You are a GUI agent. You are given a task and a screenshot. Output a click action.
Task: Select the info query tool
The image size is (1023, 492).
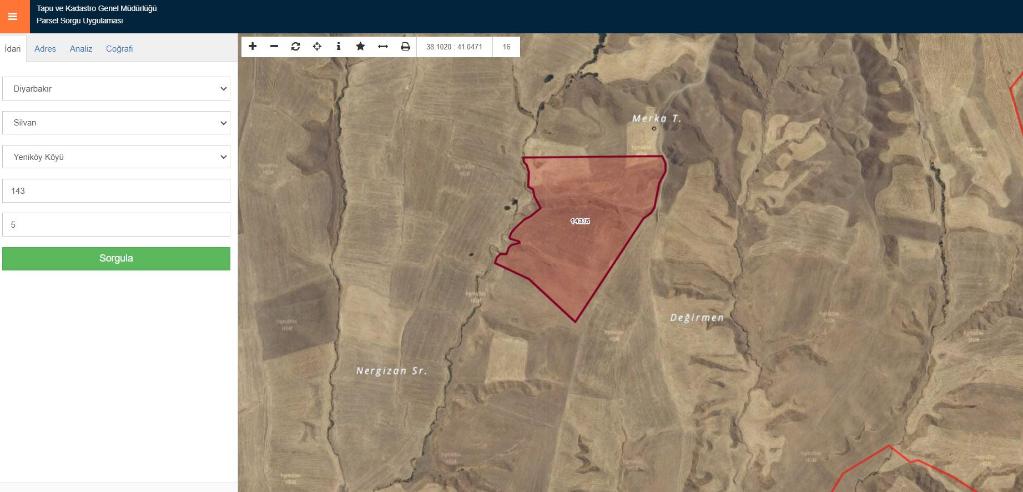pyautogui.click(x=338, y=46)
